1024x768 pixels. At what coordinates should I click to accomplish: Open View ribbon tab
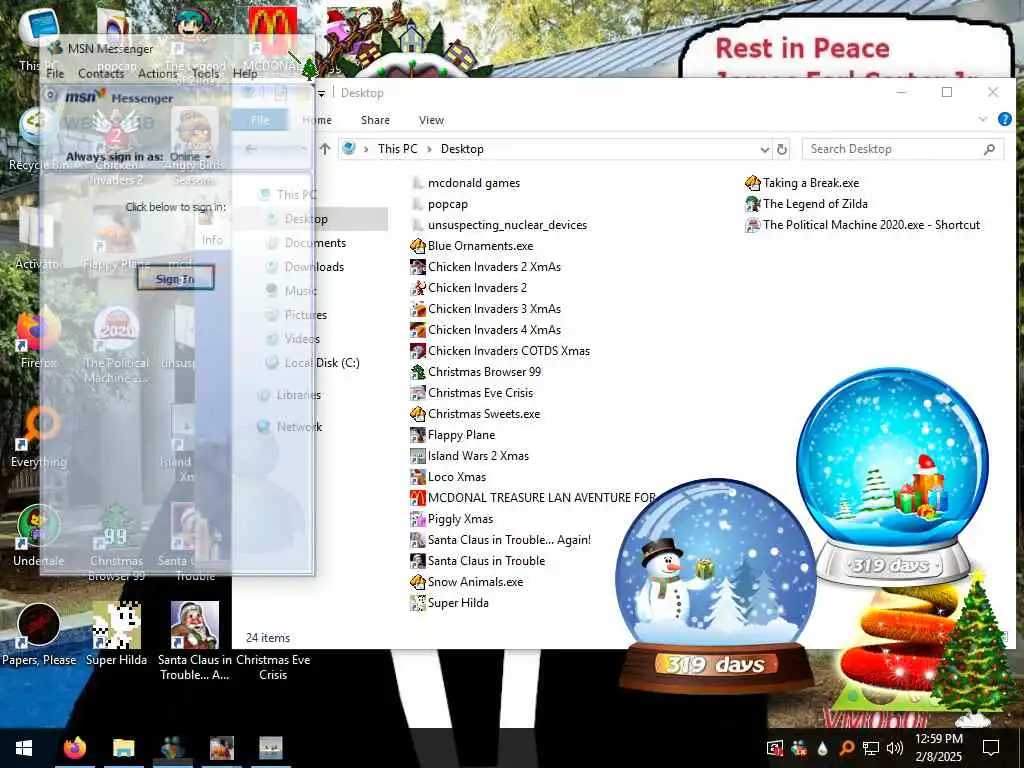[x=431, y=120]
